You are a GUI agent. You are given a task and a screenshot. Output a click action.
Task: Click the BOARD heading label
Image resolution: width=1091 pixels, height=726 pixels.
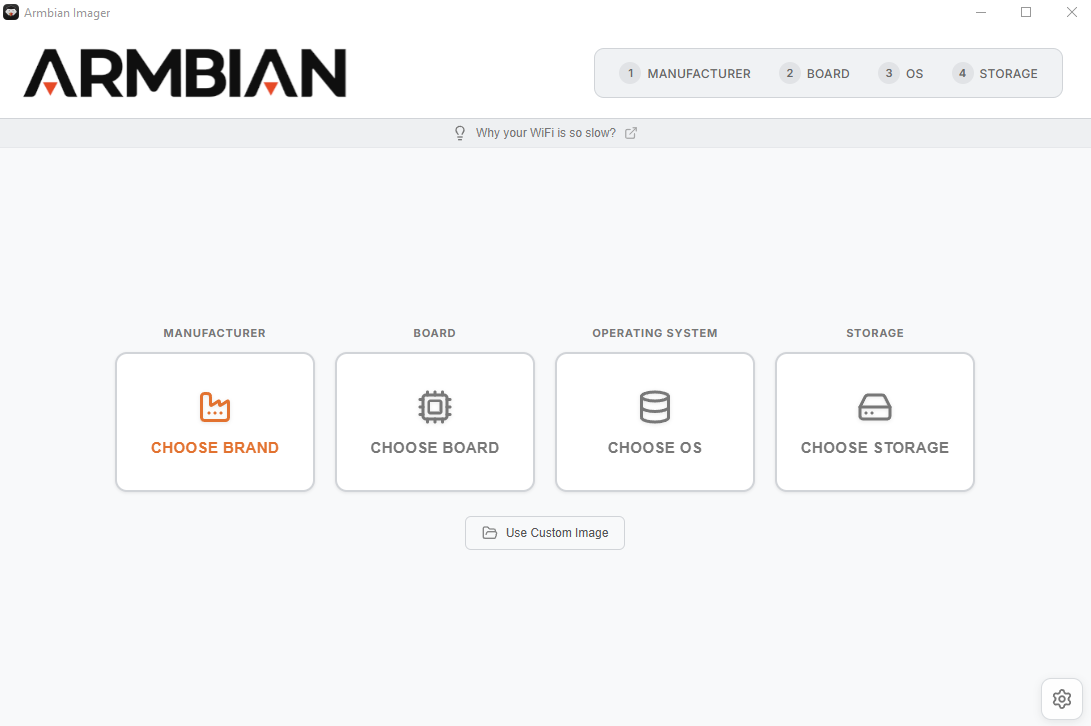tap(435, 333)
